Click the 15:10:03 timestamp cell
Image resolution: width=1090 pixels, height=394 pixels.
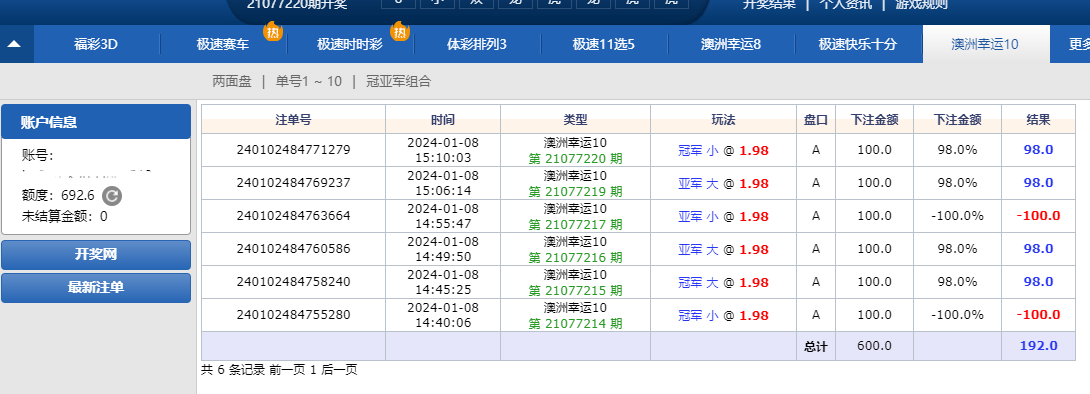pos(443,149)
